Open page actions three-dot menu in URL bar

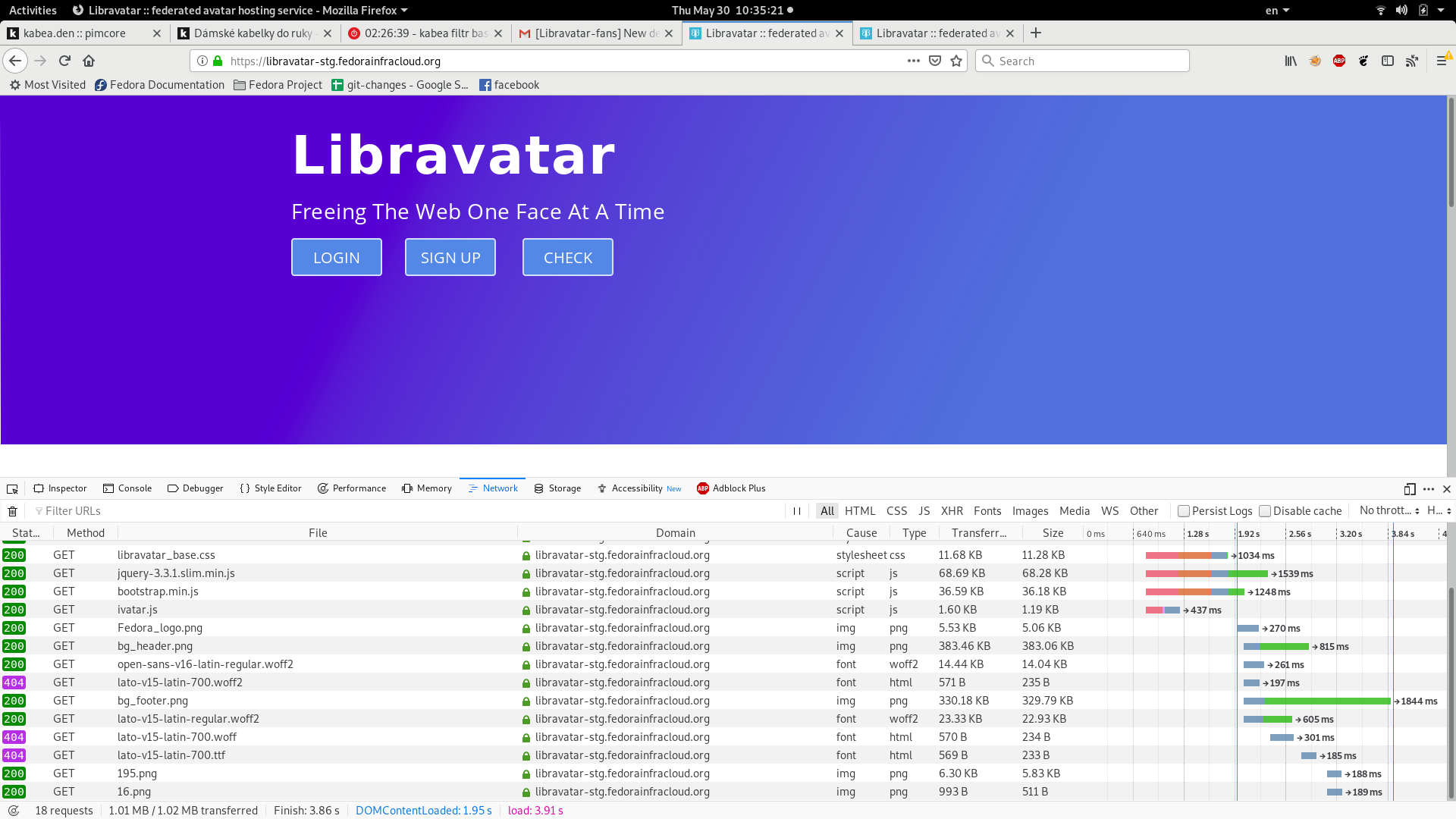click(x=913, y=61)
